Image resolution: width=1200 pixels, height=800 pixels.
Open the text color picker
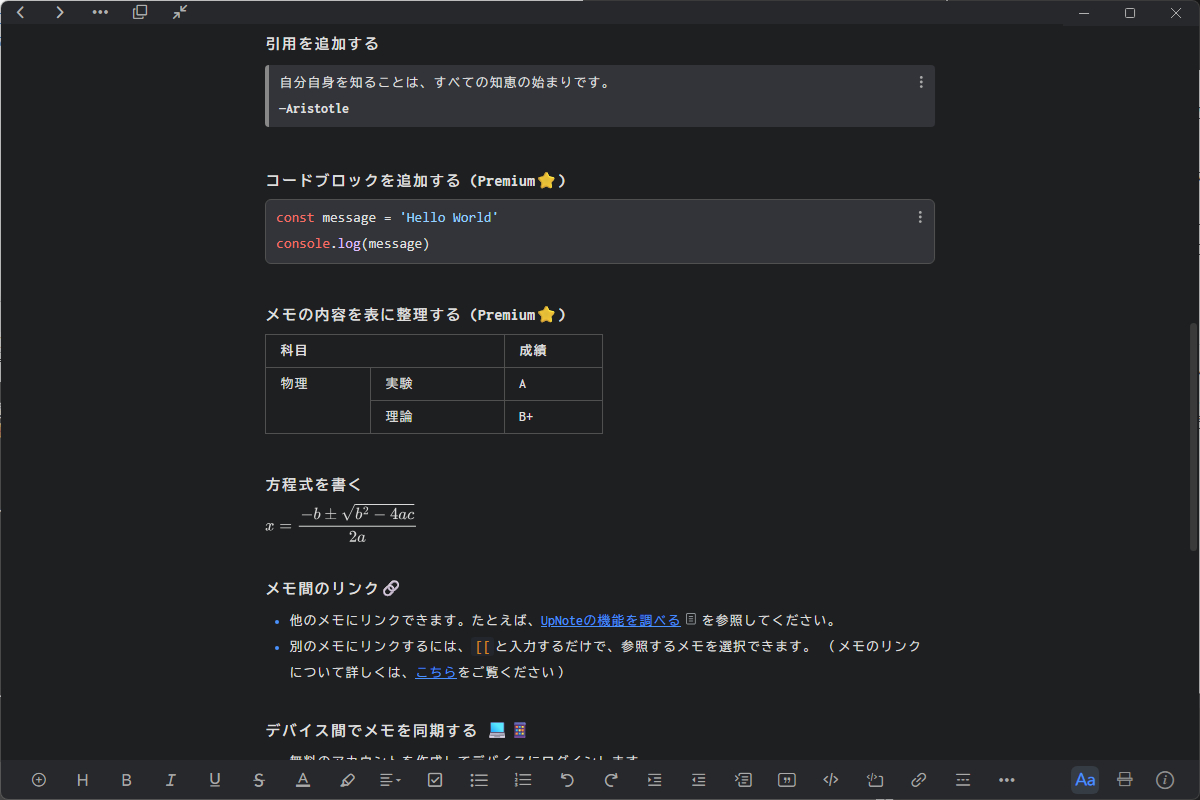coord(303,780)
